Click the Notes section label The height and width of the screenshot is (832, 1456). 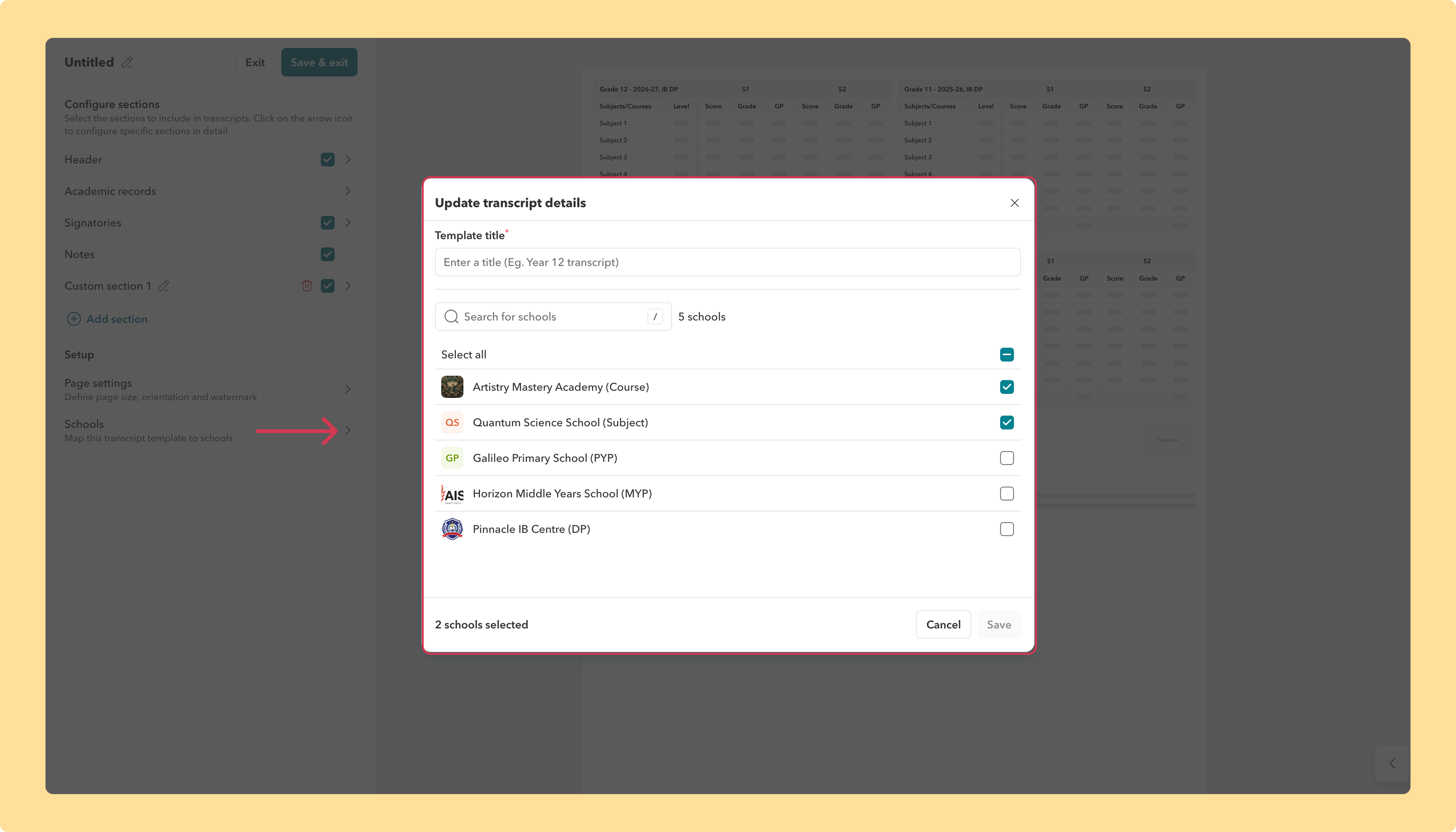point(79,254)
